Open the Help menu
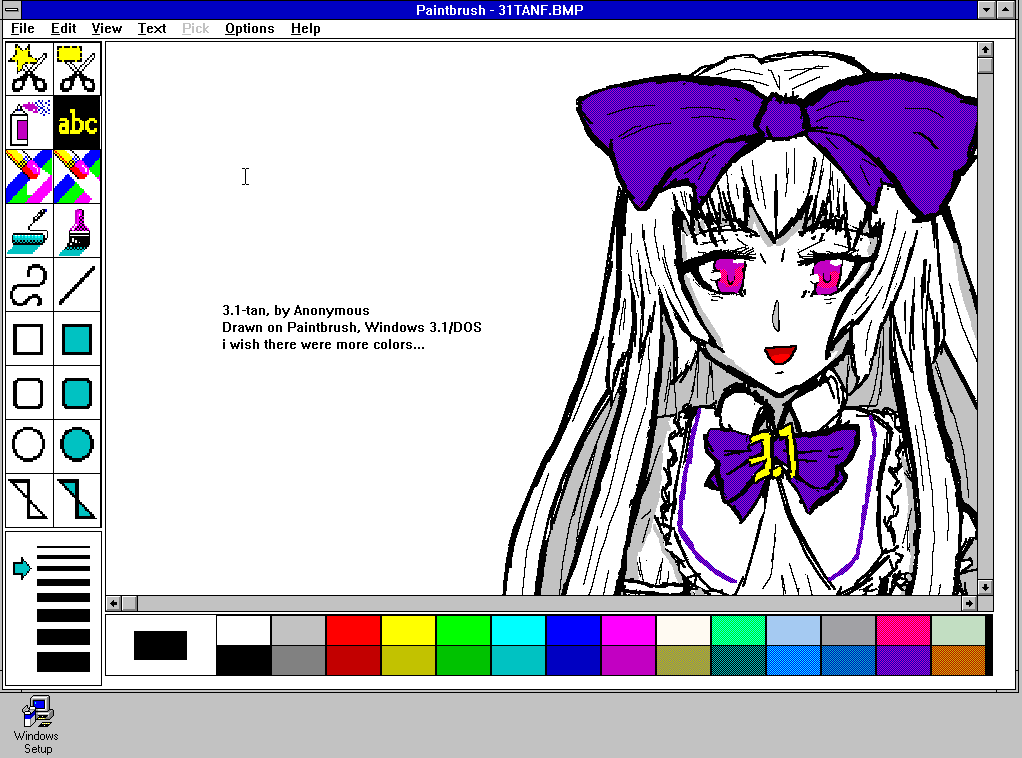Screen dimensions: 1022x758 pyautogui.click(x=306, y=29)
